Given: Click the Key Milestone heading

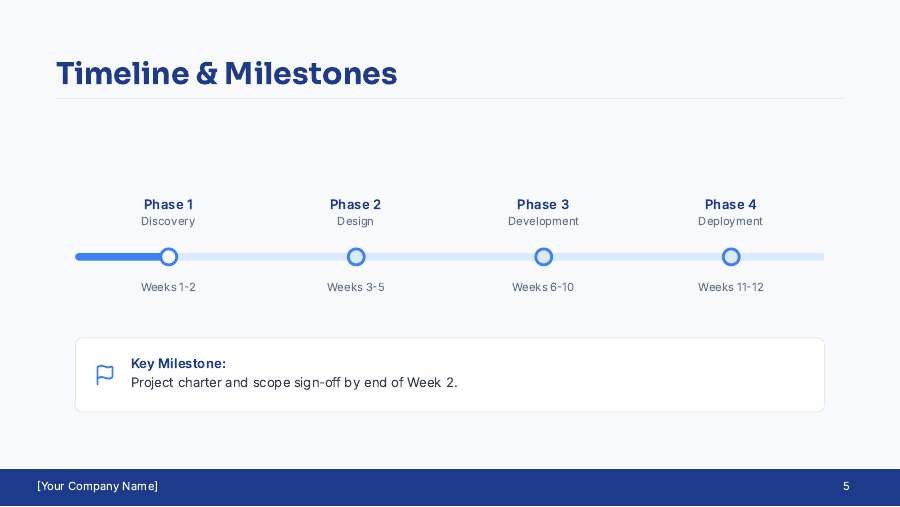Looking at the screenshot, I should [x=178, y=364].
